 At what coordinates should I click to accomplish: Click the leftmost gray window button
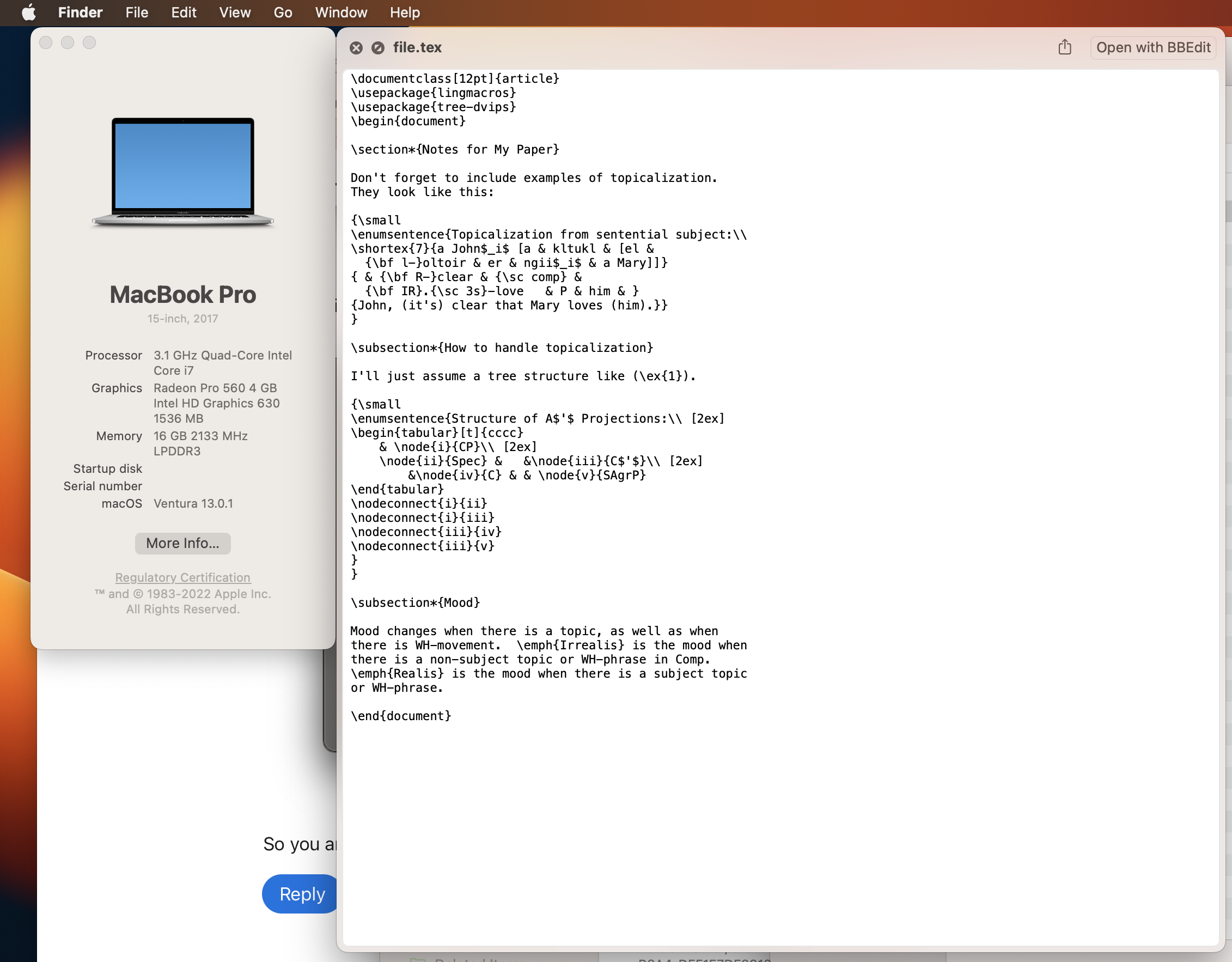[46, 42]
